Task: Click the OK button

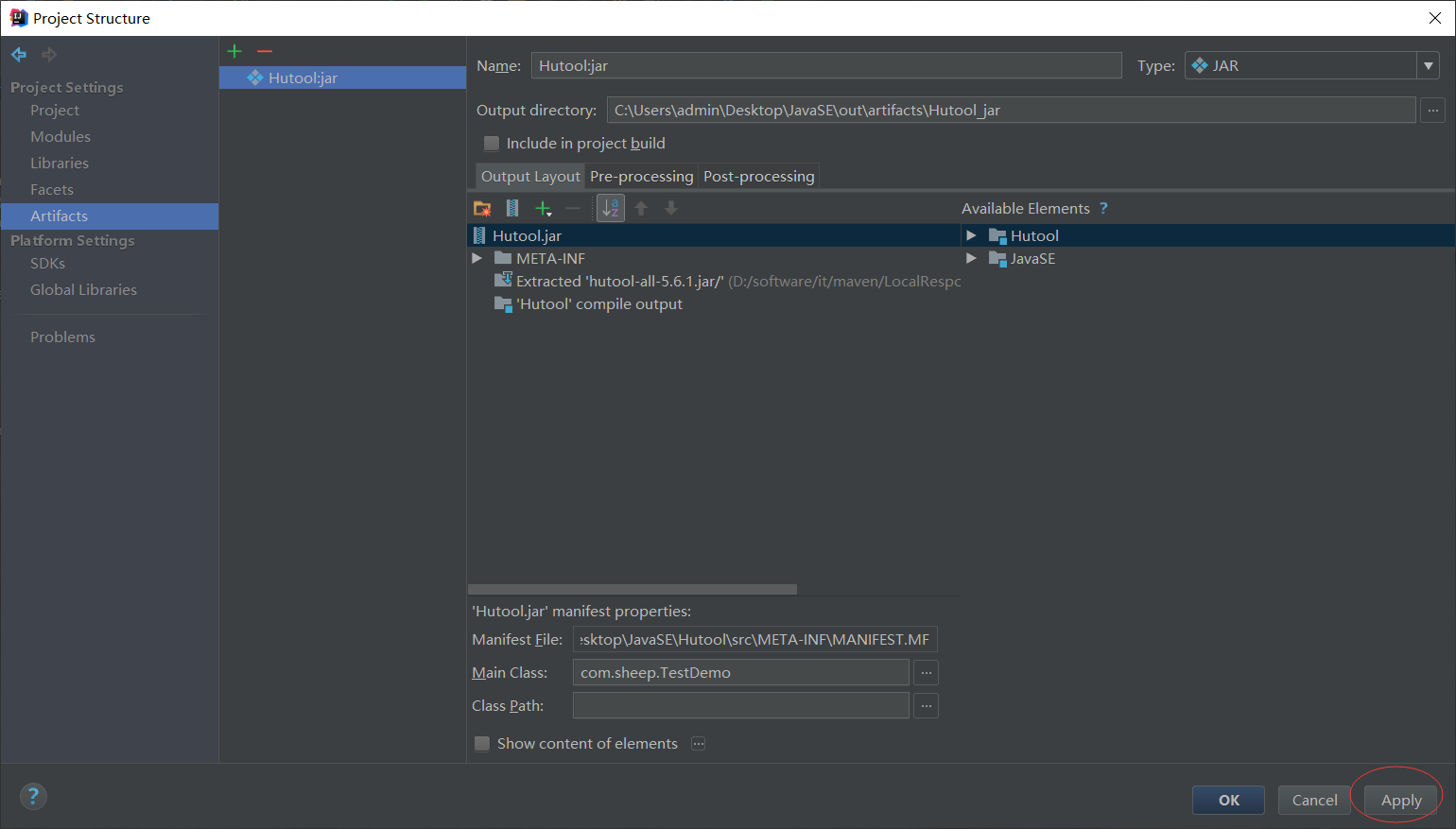Action: (x=1229, y=800)
